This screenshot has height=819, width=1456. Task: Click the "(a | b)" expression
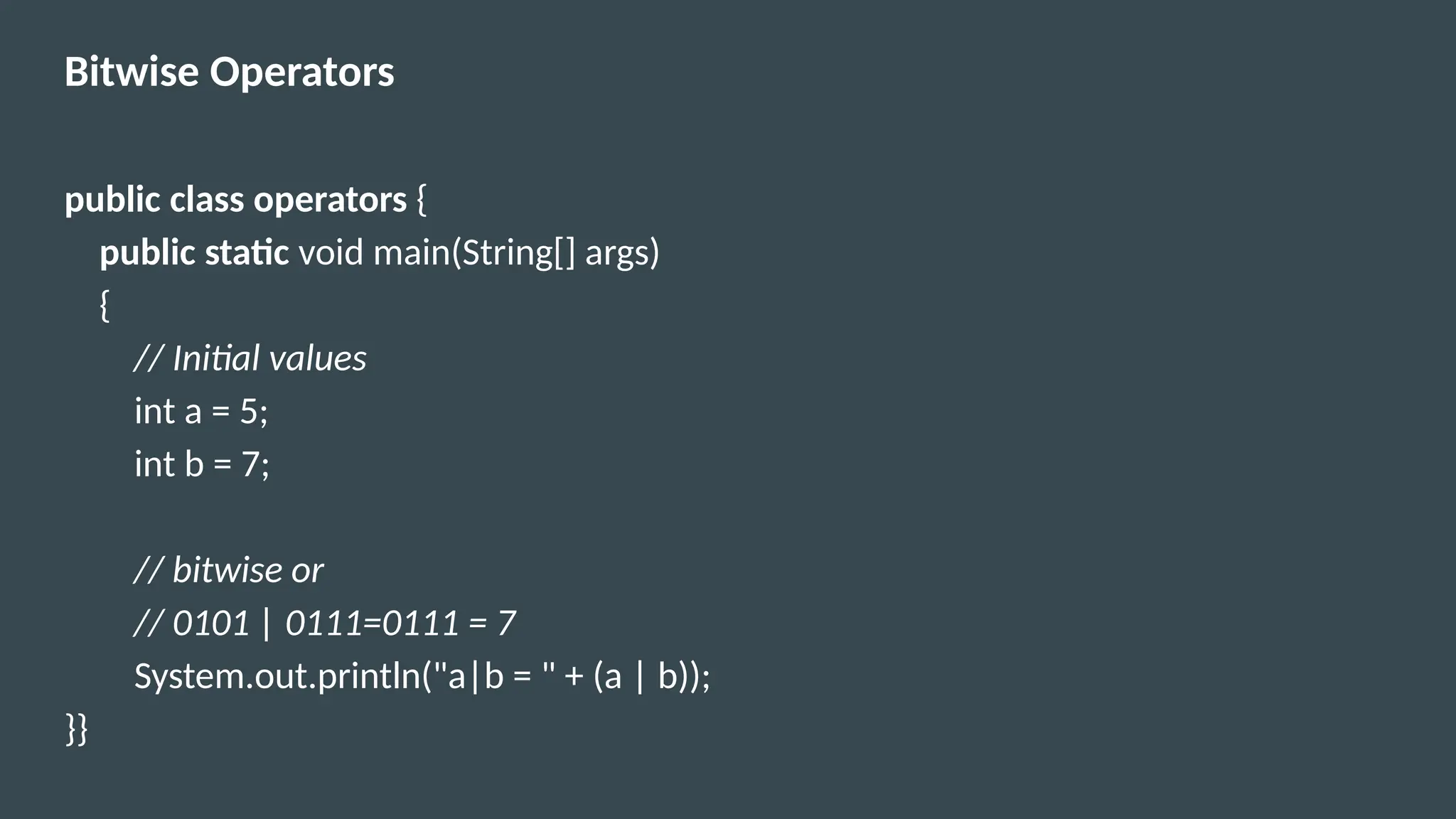pyautogui.click(x=640, y=676)
